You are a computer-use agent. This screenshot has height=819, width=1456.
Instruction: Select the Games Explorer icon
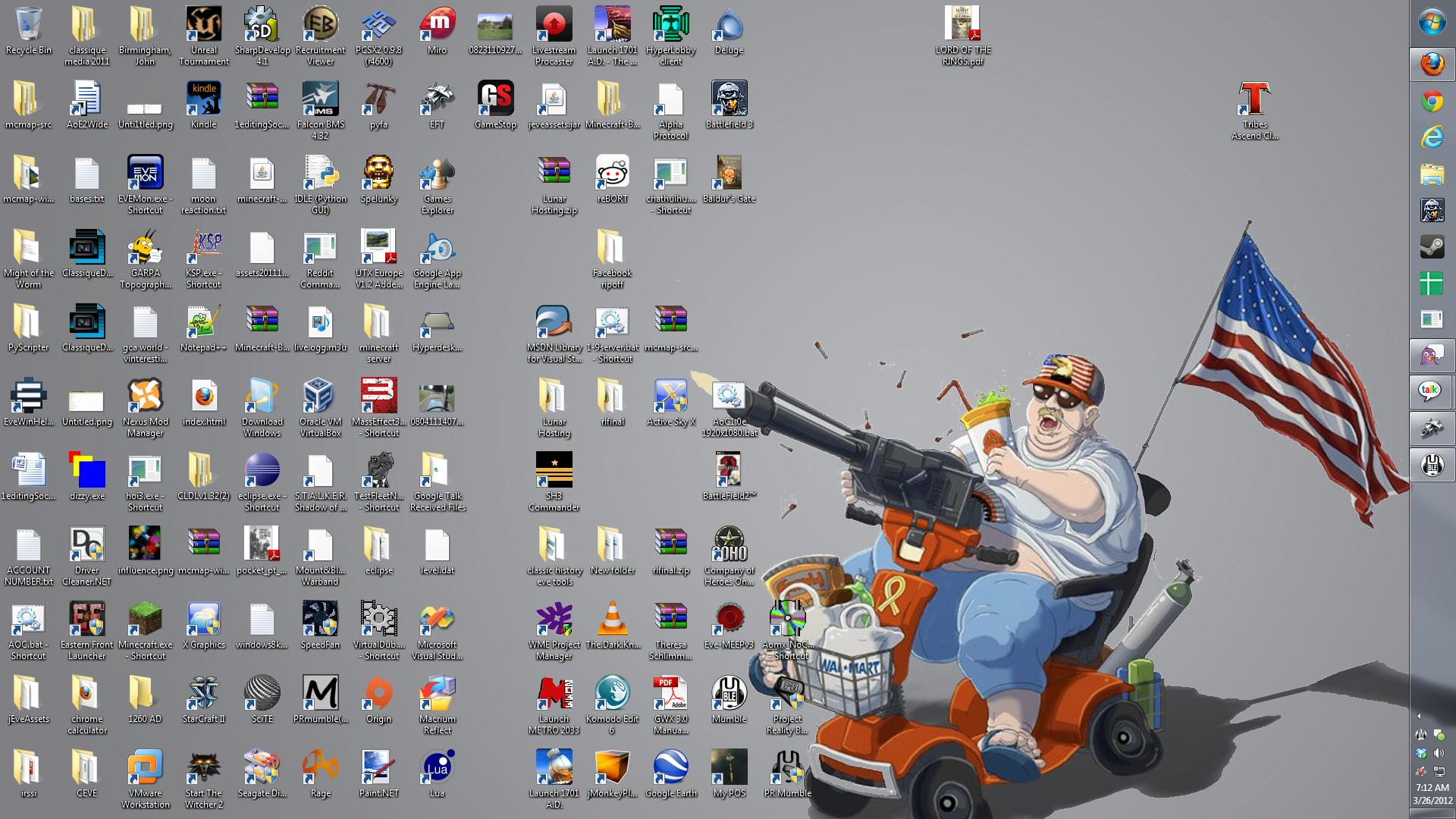[437, 185]
